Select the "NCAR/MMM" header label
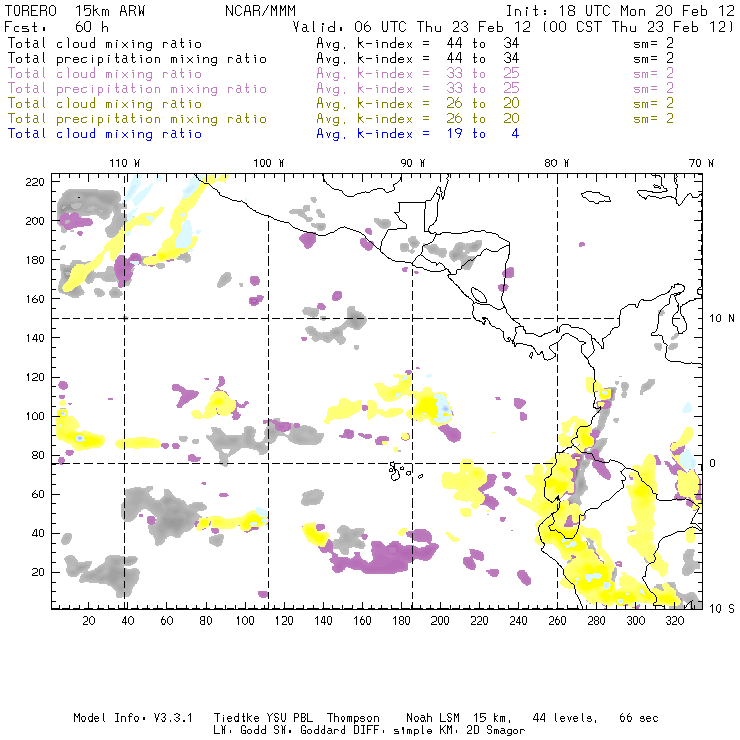The image size is (740, 740). (x=260, y=11)
